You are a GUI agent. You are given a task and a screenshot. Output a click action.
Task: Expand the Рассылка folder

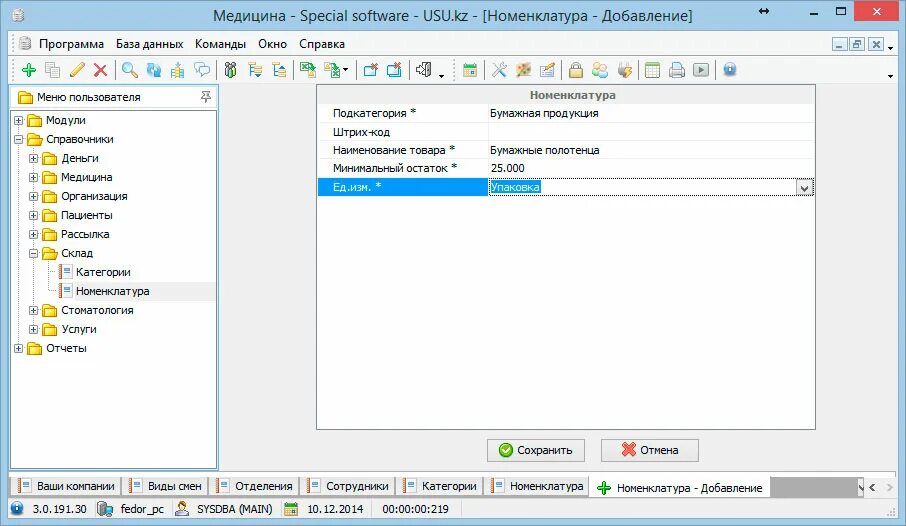(x=34, y=235)
